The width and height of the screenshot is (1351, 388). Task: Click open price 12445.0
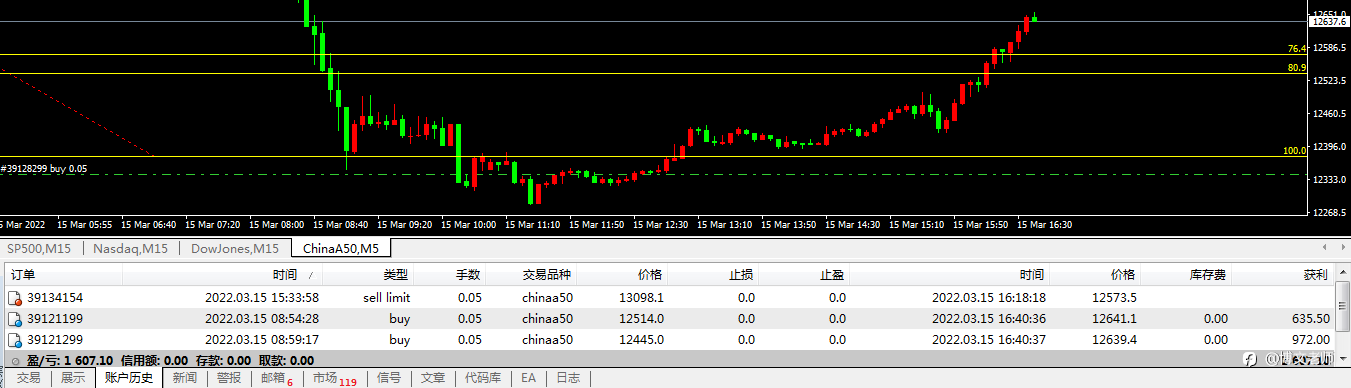coord(642,341)
